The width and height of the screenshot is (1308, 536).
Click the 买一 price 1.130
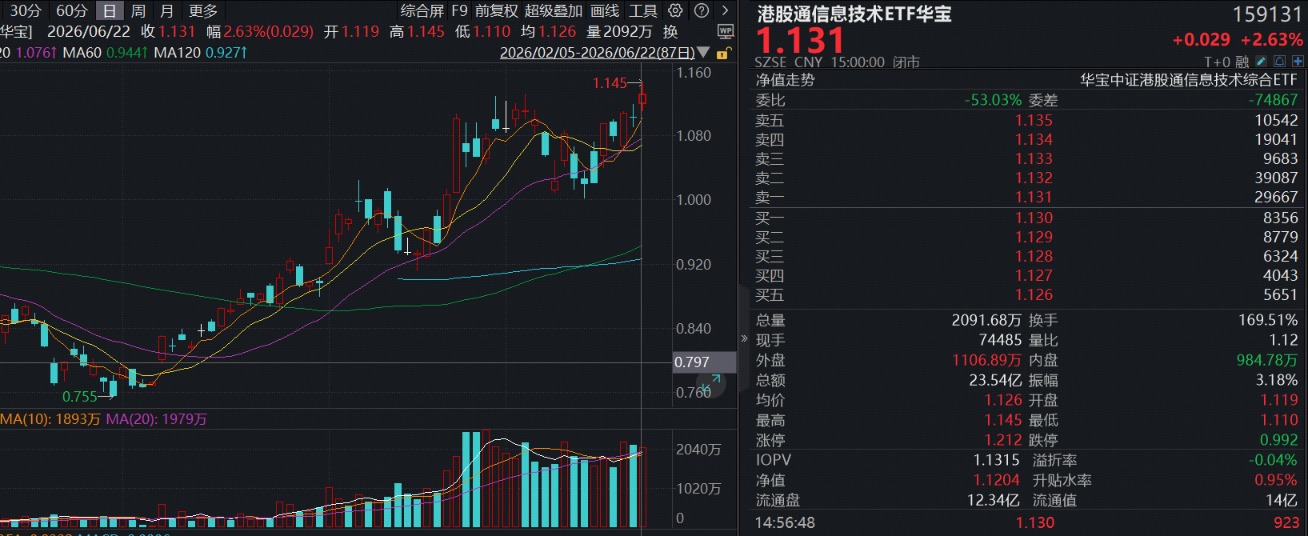(x=1034, y=218)
